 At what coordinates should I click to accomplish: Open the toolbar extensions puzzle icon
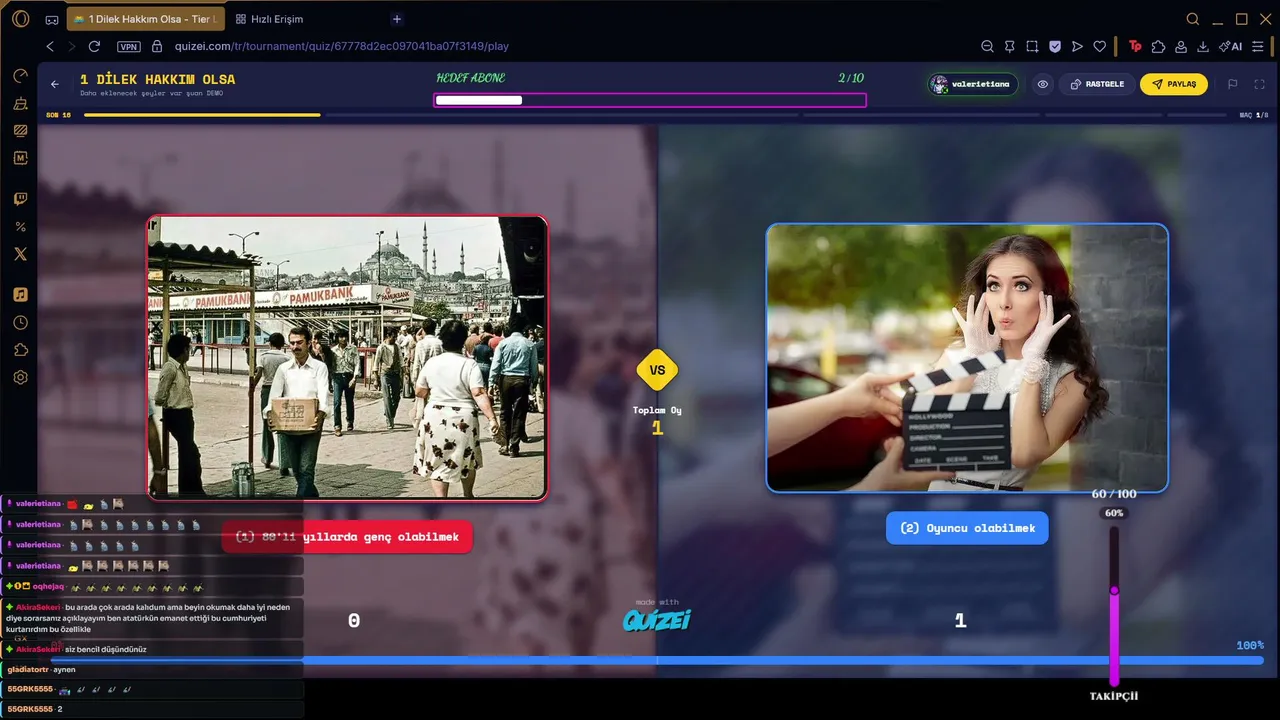(1158, 46)
